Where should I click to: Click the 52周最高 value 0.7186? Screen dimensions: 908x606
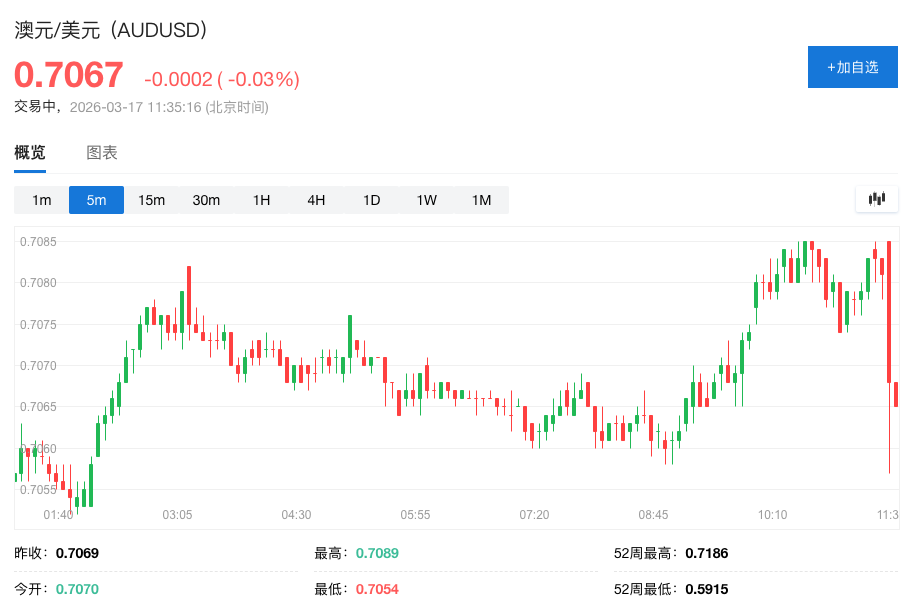(x=707, y=552)
